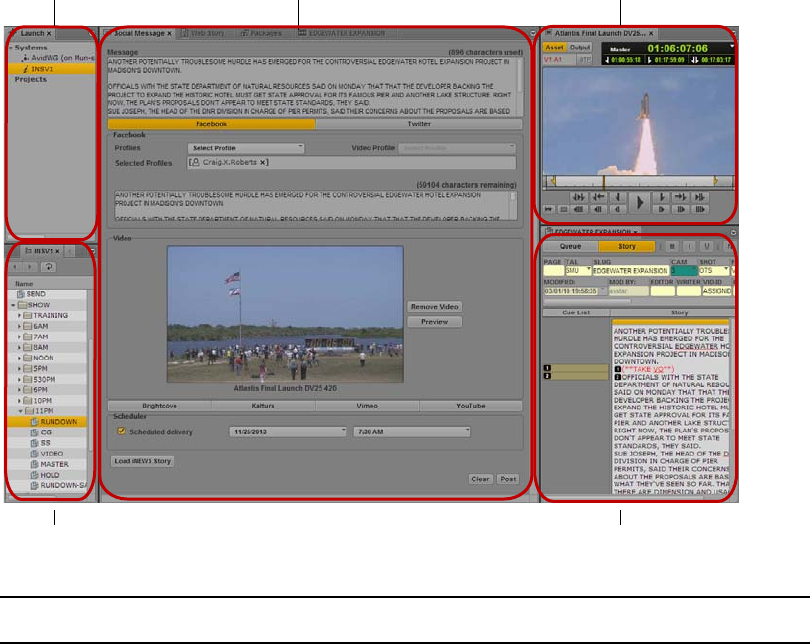Open the Facebook Select Profile dropdown
810x644 pixels.
(246, 148)
